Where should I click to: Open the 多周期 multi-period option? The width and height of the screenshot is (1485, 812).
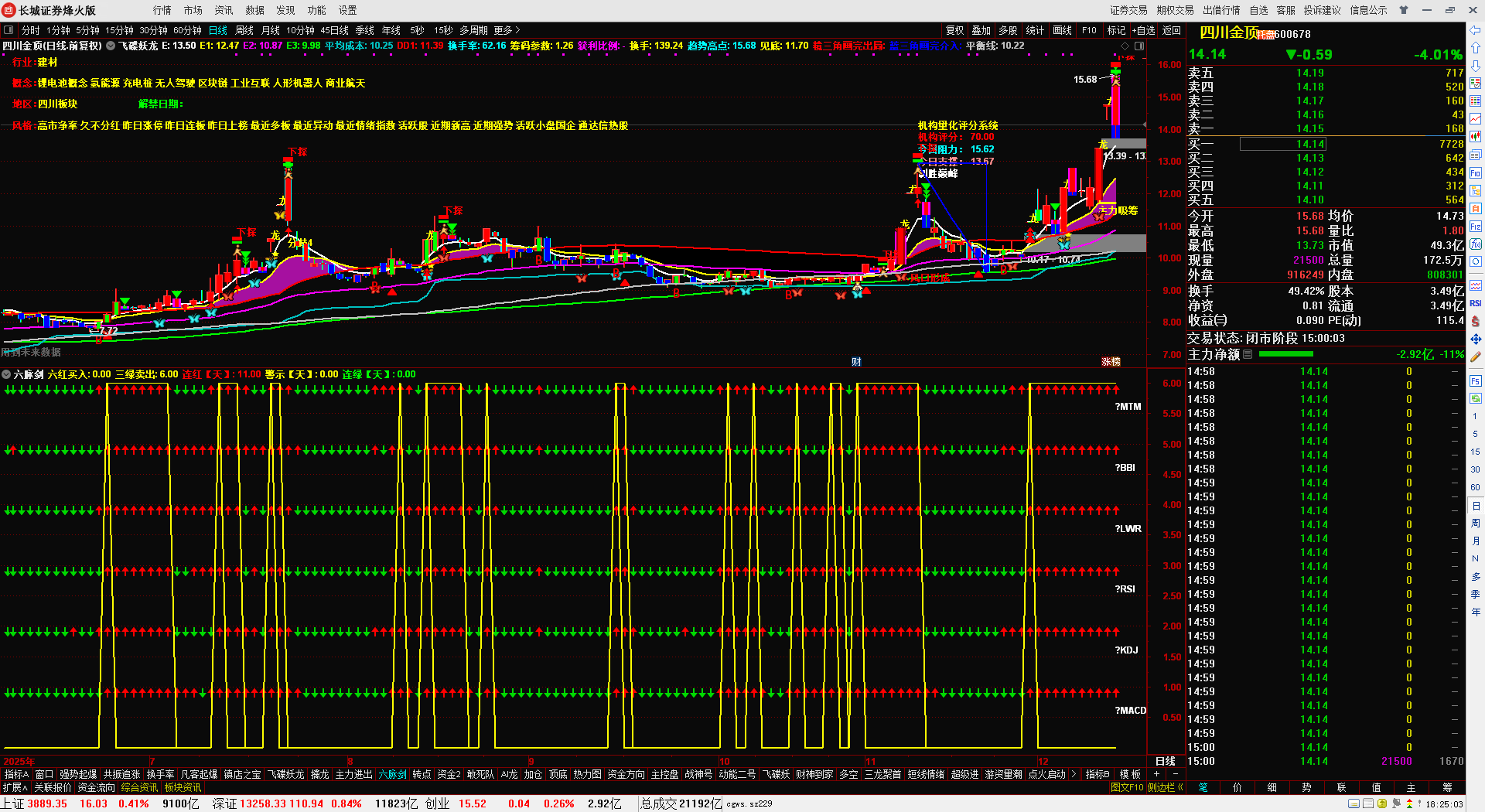coord(473,30)
